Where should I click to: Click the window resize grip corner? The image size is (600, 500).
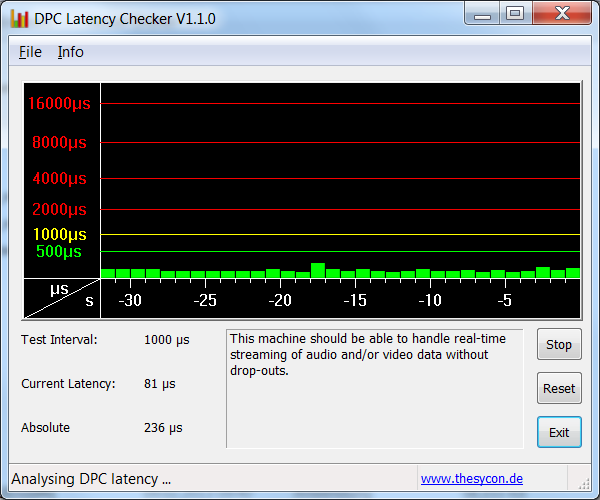[584, 484]
